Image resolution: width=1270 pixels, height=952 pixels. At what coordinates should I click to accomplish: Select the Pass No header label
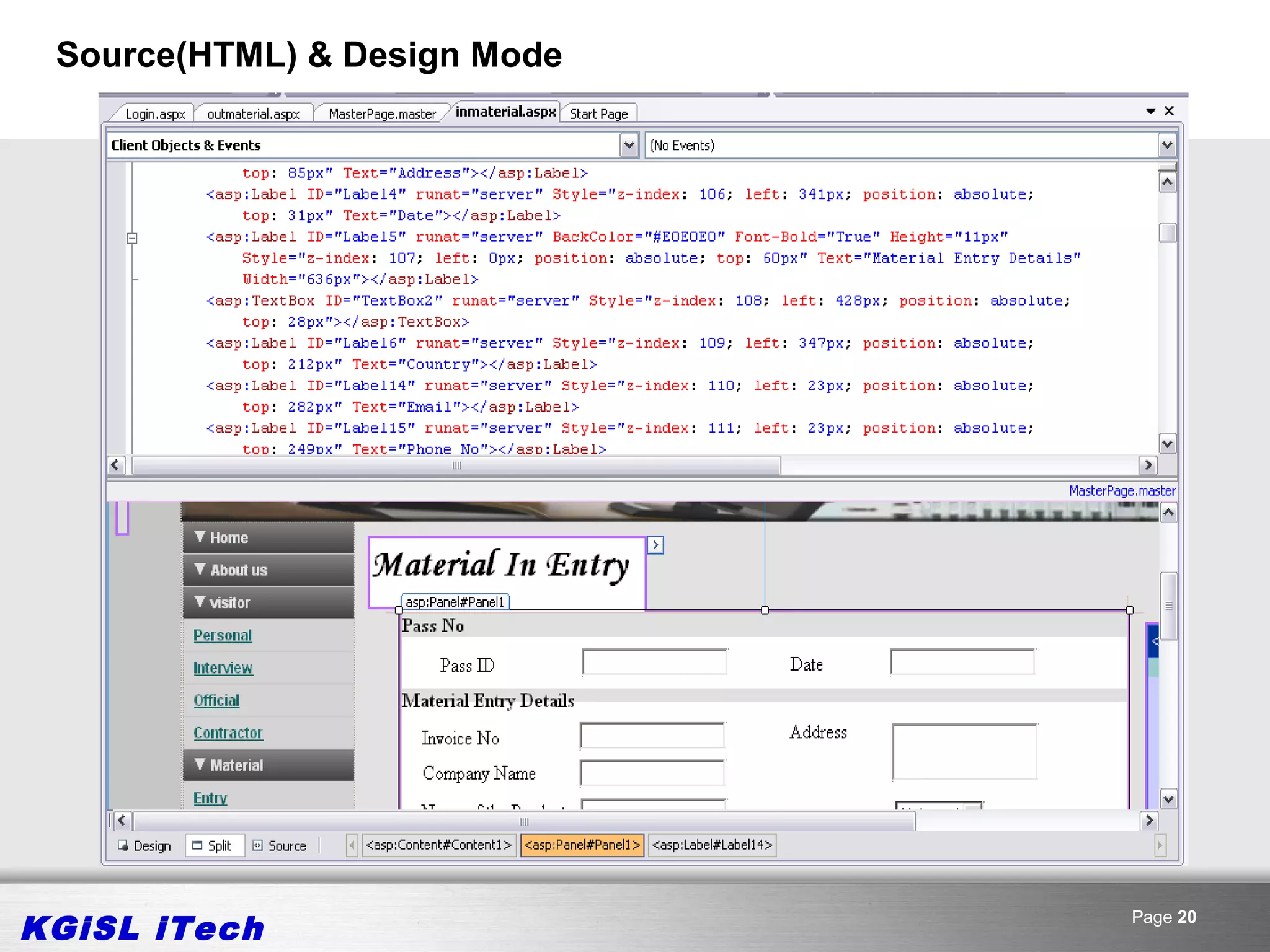click(x=433, y=626)
